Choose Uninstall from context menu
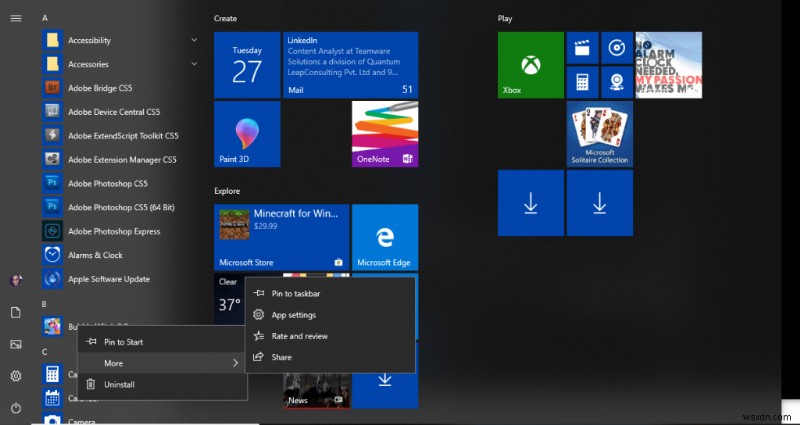 click(162, 384)
